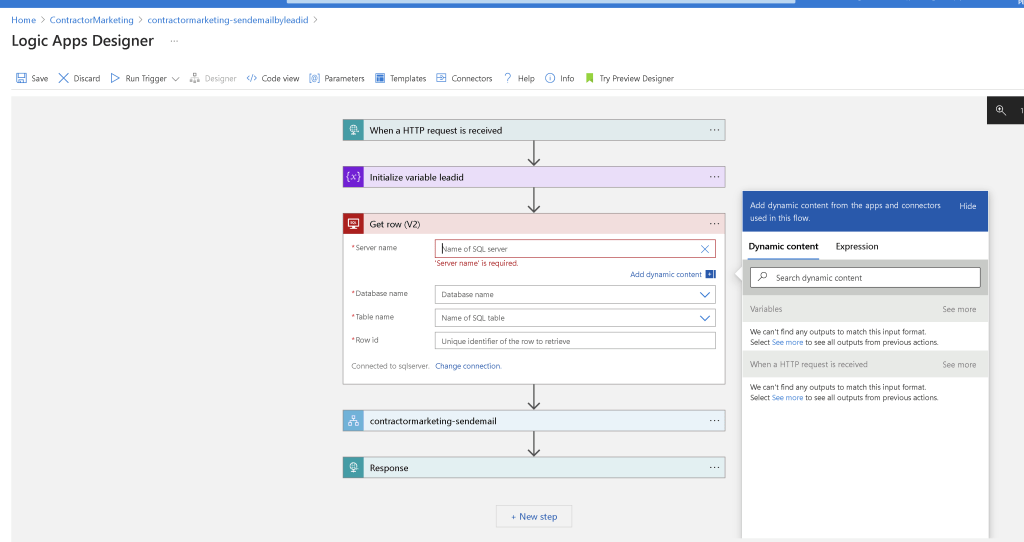Hide the dynamic content panel

[x=967, y=206]
